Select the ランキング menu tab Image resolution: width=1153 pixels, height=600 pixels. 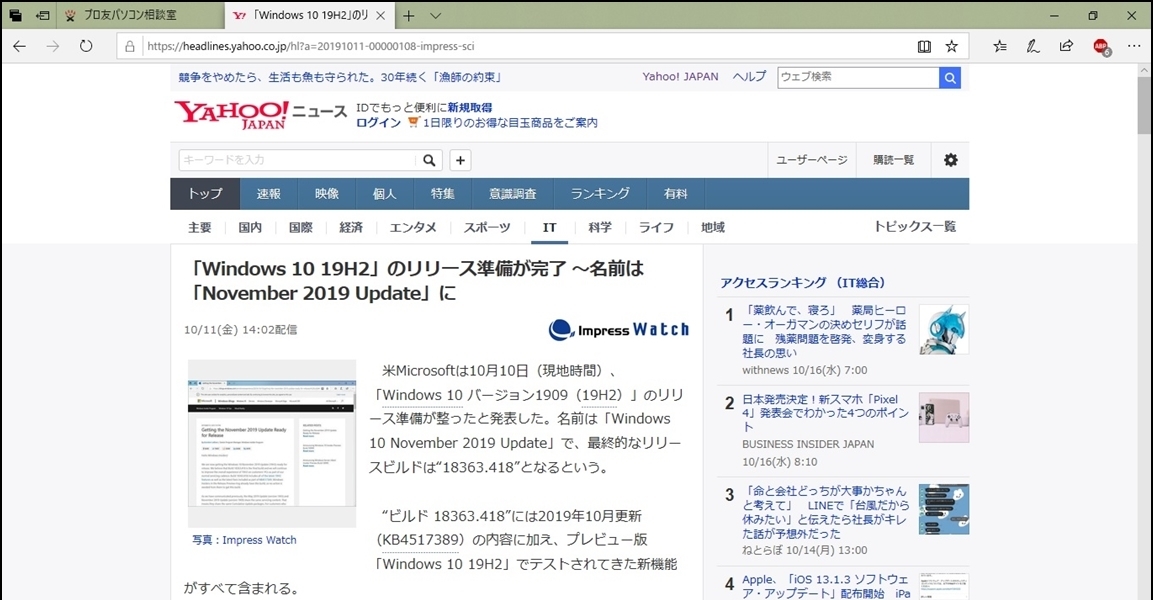(x=600, y=194)
